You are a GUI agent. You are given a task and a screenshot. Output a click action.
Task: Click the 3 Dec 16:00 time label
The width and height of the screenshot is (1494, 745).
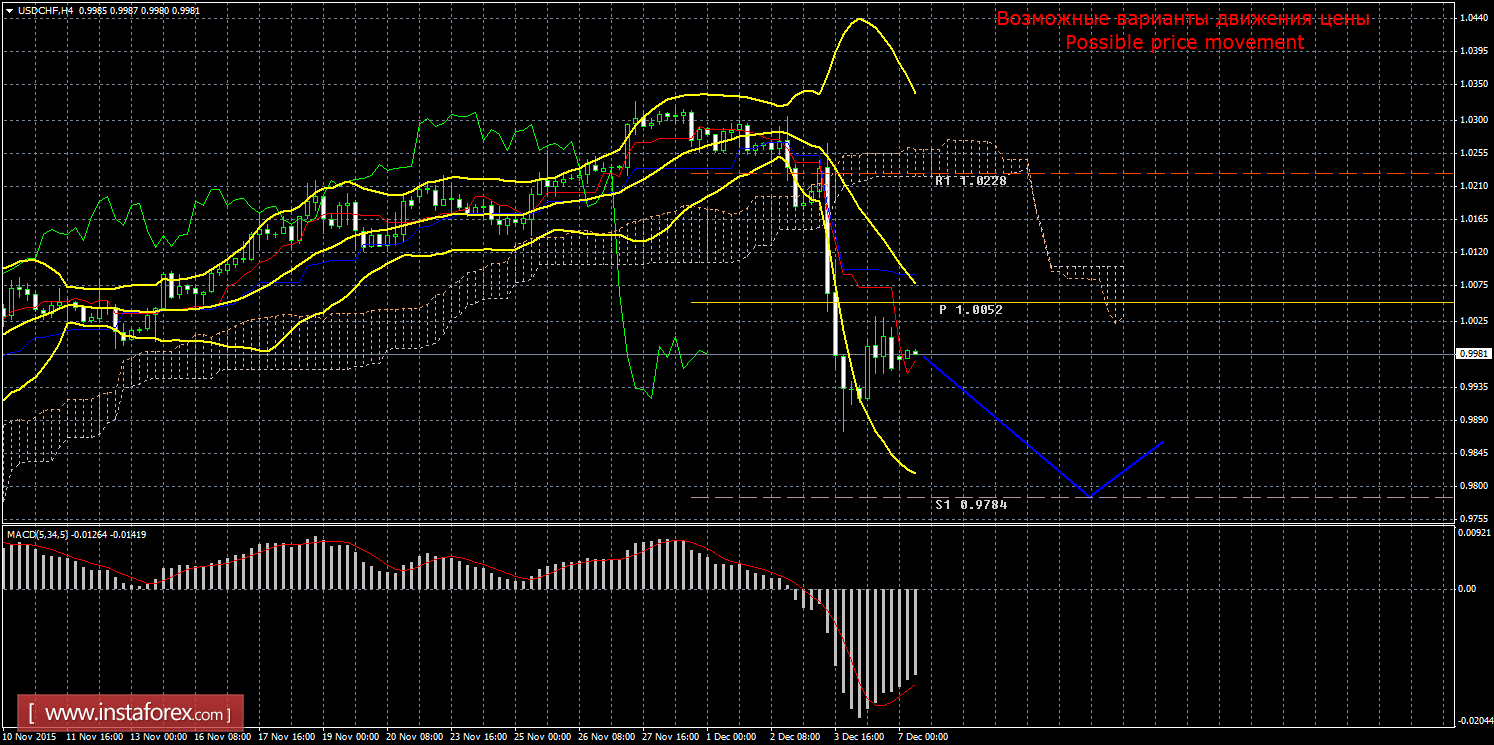pos(858,737)
